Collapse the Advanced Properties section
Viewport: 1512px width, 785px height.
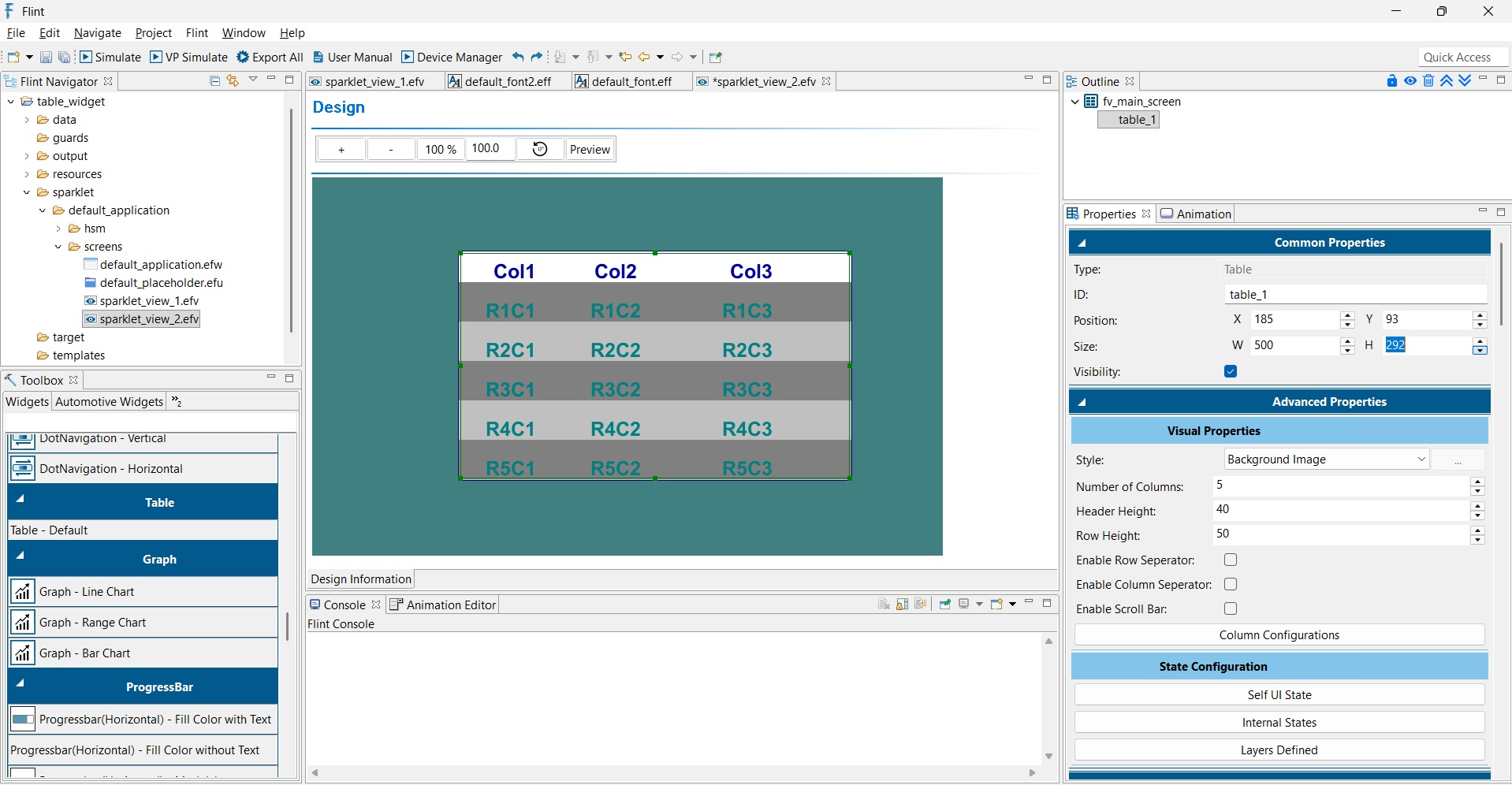(x=1082, y=402)
